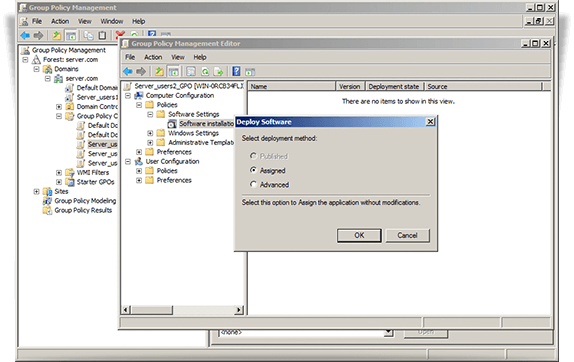Expand the Windows Settings node
The height and width of the screenshot is (362, 574).
(x=150, y=133)
